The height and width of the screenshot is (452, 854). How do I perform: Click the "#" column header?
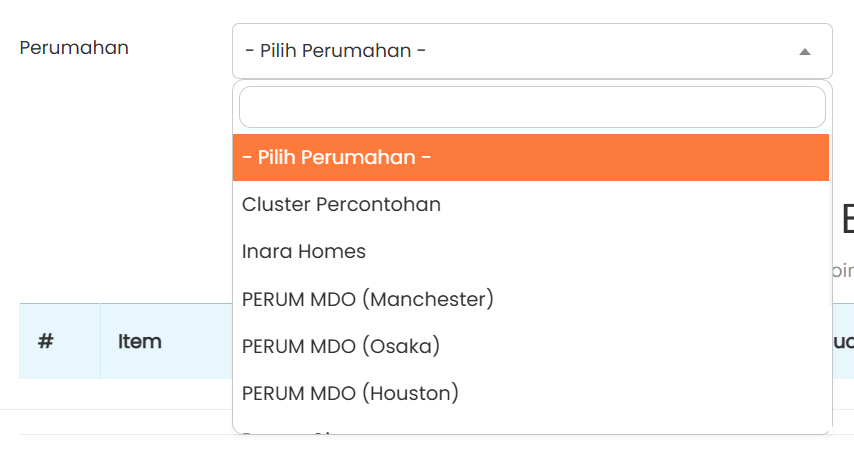(46, 341)
